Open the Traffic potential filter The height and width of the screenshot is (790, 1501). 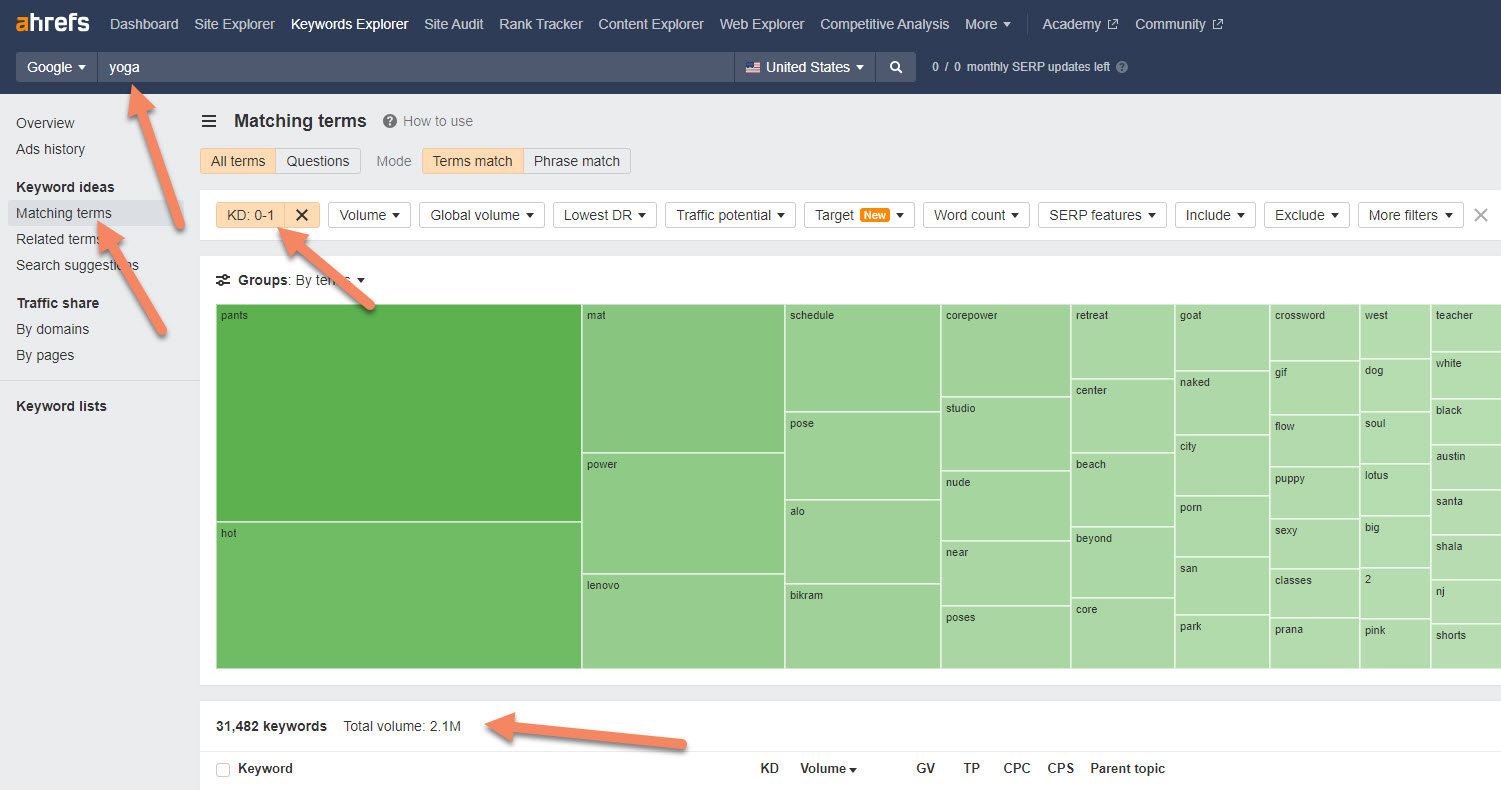point(731,215)
